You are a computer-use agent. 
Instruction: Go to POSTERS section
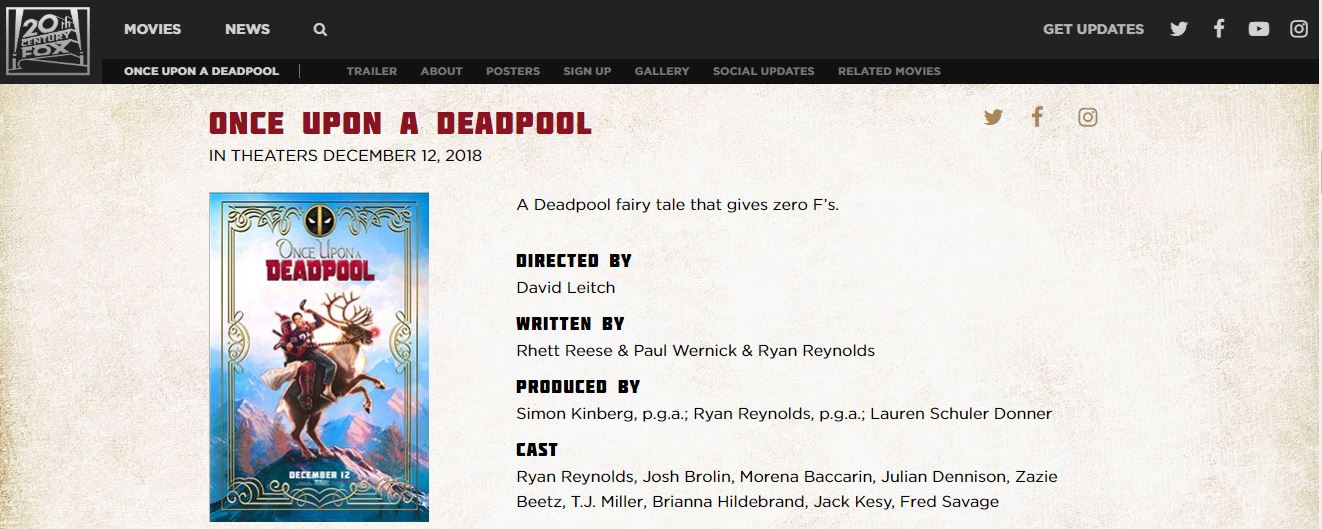pyautogui.click(x=513, y=71)
